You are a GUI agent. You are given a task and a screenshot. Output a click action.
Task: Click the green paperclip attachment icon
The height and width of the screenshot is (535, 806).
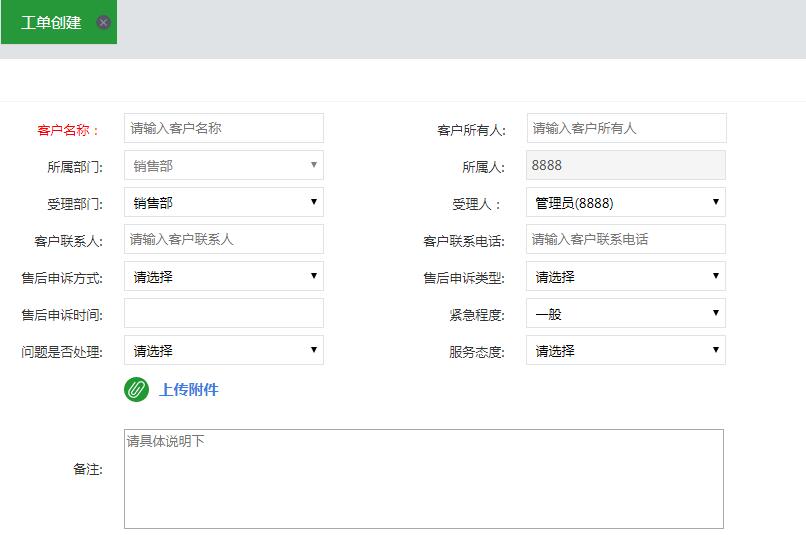(x=136, y=390)
